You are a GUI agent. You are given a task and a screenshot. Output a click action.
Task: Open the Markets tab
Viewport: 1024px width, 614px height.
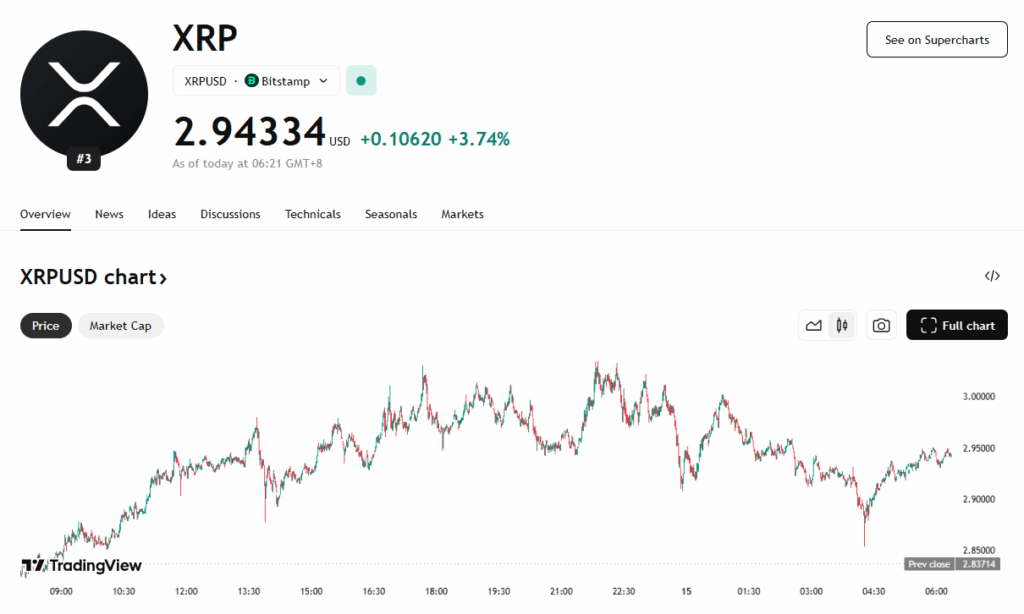462,214
